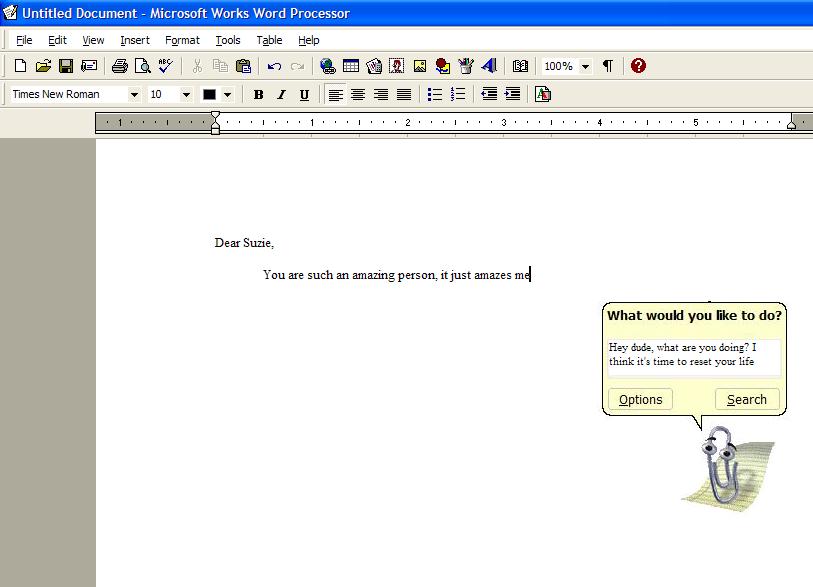Open the File menu
This screenshot has height=587, width=813.
[x=24, y=40]
